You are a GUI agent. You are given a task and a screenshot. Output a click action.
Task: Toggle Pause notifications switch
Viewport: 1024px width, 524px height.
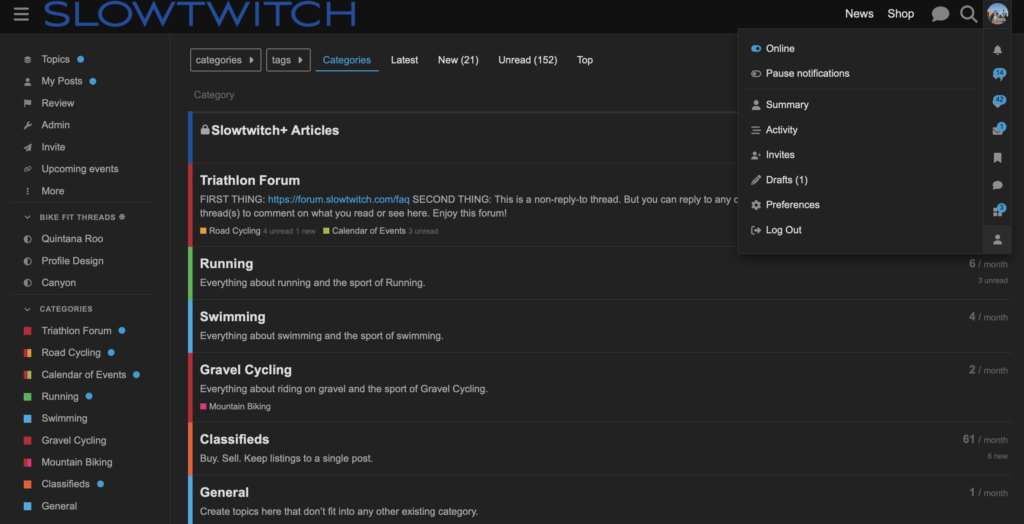[756, 74]
